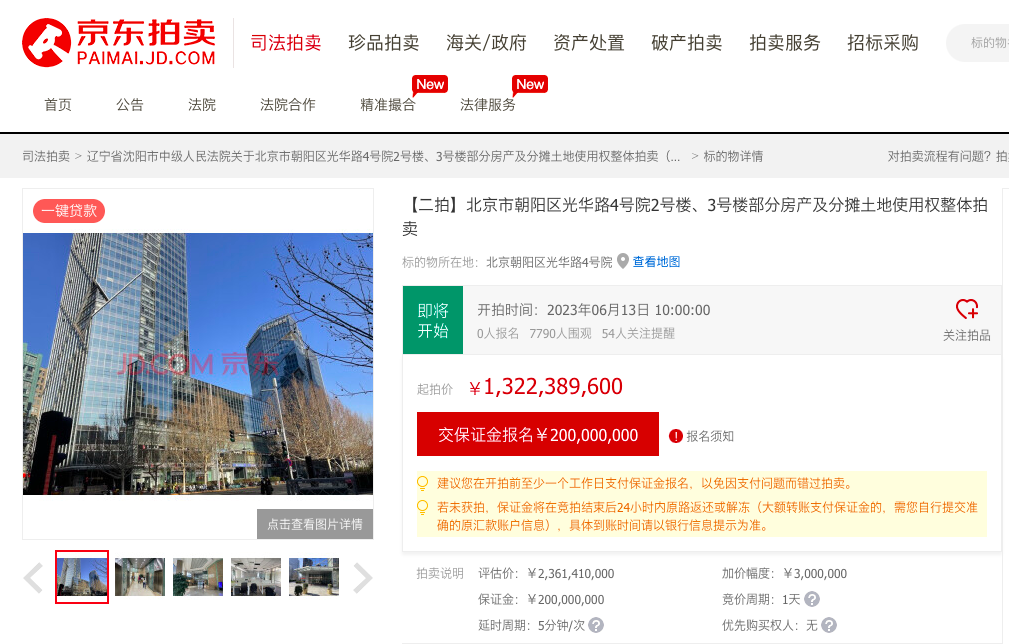This screenshot has height=644, width=1009.
Task: Click the JD Paimai logo
Action: tap(119, 42)
